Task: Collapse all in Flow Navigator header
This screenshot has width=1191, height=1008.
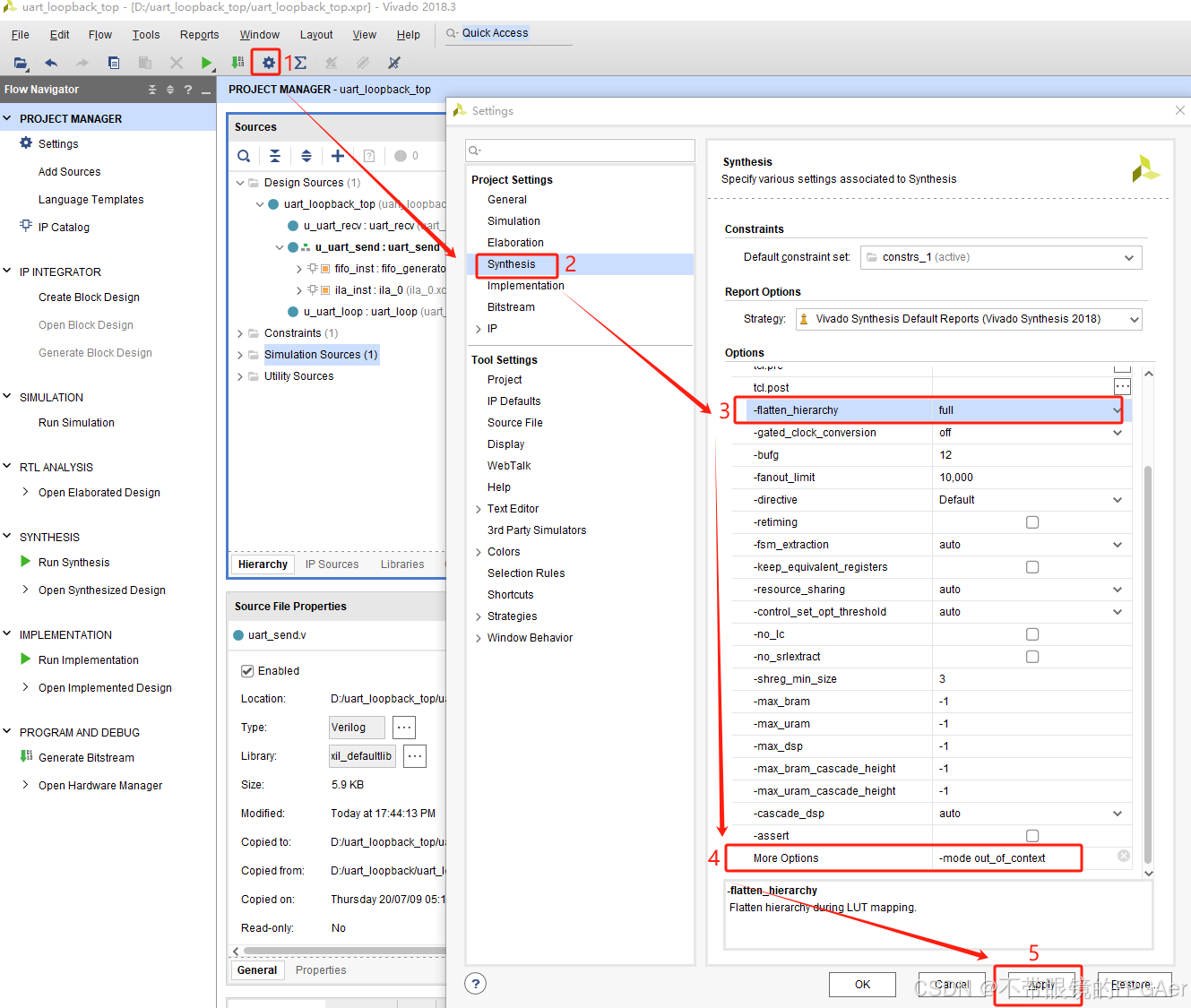Action: click(152, 90)
